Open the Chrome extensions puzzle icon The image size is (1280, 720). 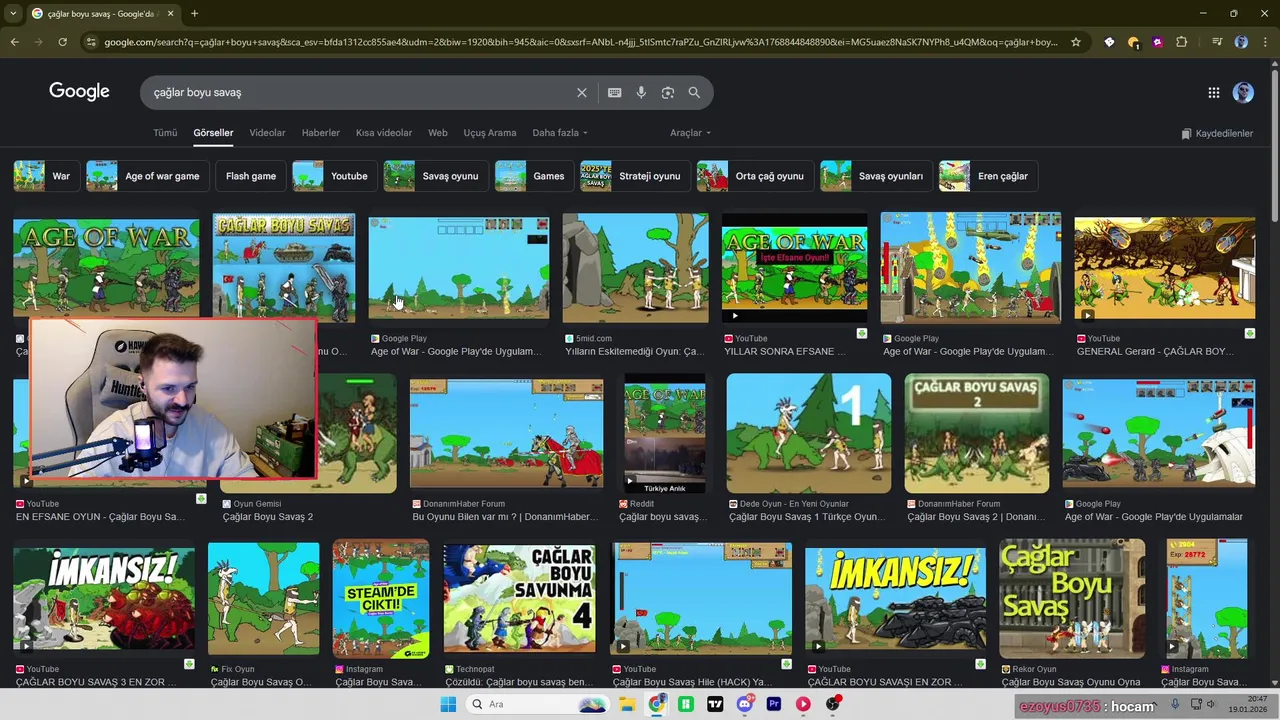pos(1181,42)
